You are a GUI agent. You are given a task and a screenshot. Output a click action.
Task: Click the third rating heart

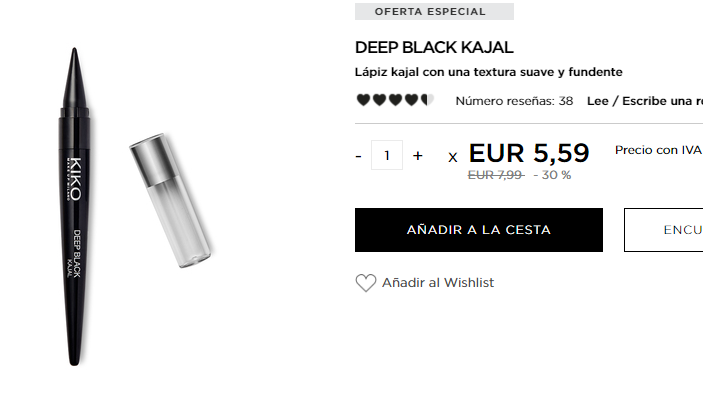pyautogui.click(x=395, y=100)
